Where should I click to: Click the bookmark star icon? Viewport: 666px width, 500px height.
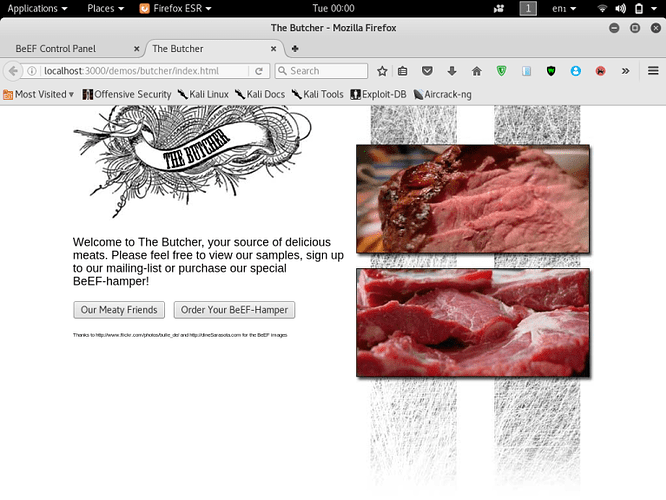(x=382, y=71)
